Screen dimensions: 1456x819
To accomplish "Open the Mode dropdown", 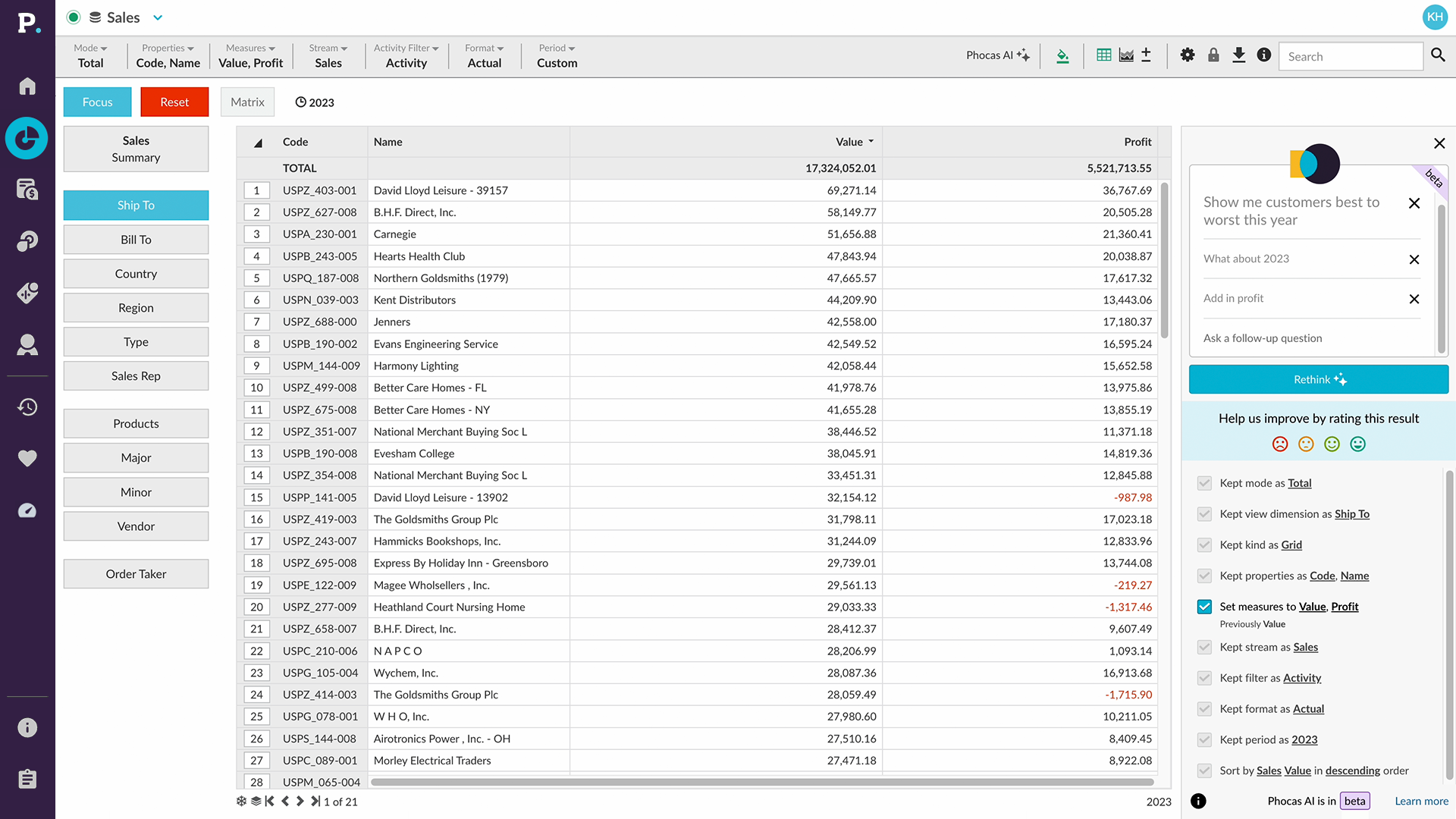I will click(x=90, y=48).
